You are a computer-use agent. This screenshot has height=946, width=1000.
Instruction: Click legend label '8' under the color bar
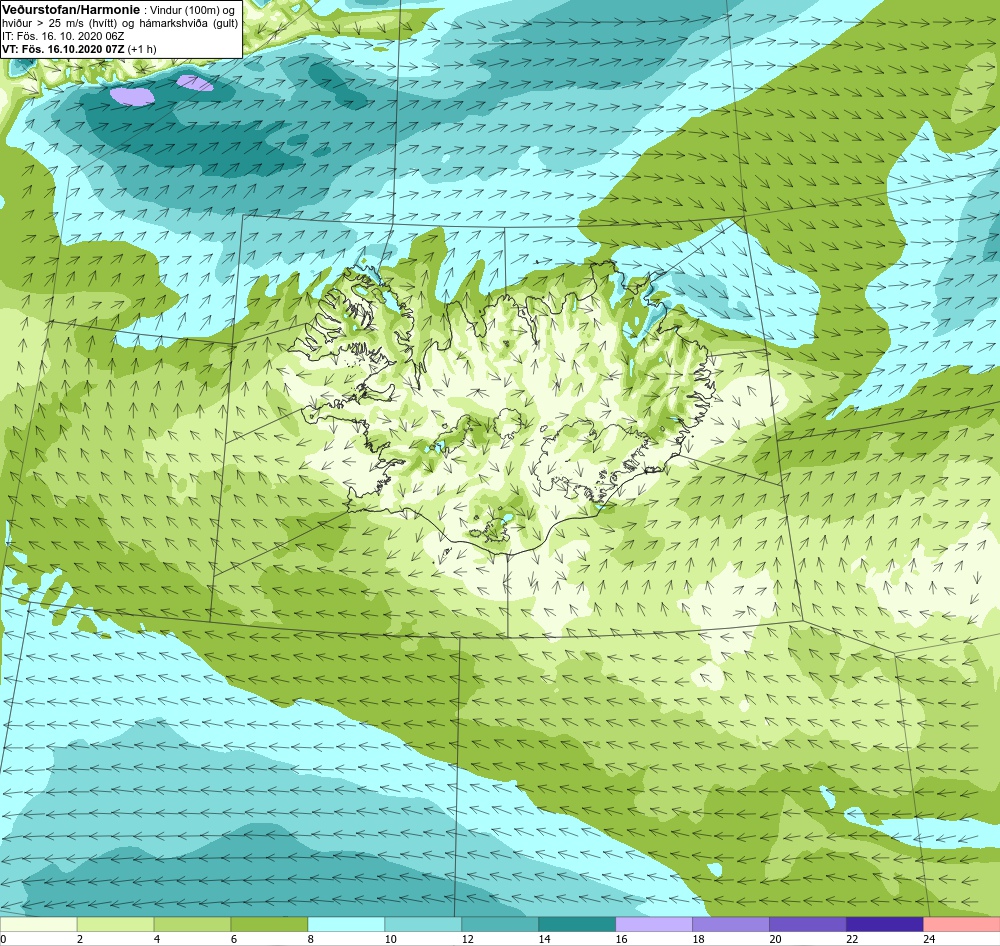(311, 938)
